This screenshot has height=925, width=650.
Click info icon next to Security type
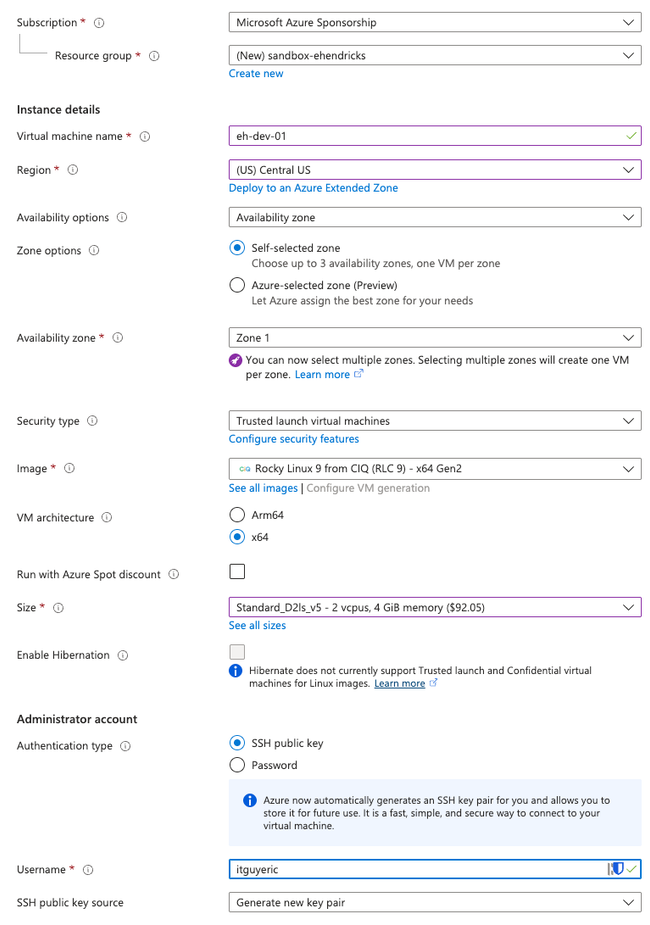coord(93,421)
